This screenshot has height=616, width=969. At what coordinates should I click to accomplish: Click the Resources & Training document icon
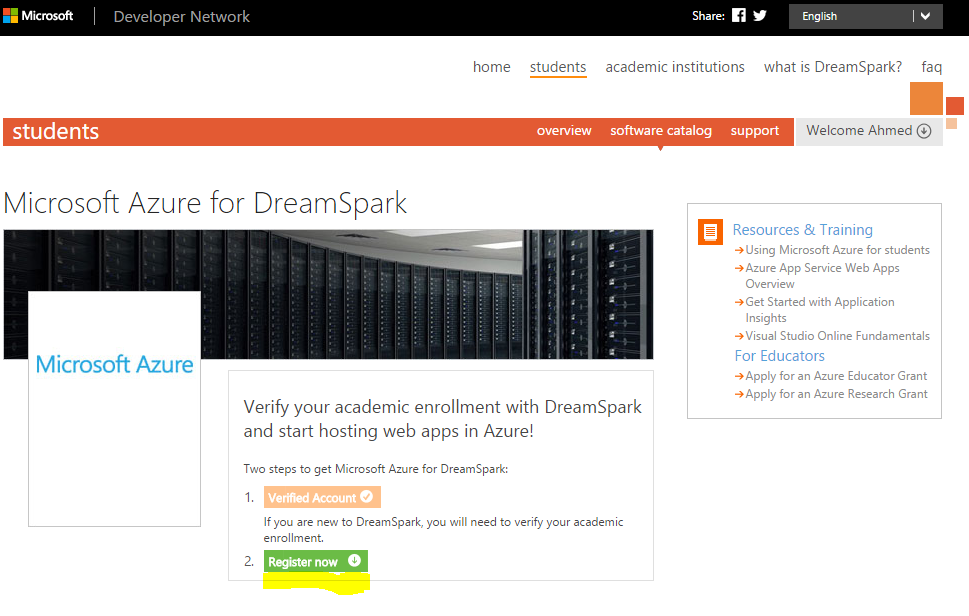(710, 232)
